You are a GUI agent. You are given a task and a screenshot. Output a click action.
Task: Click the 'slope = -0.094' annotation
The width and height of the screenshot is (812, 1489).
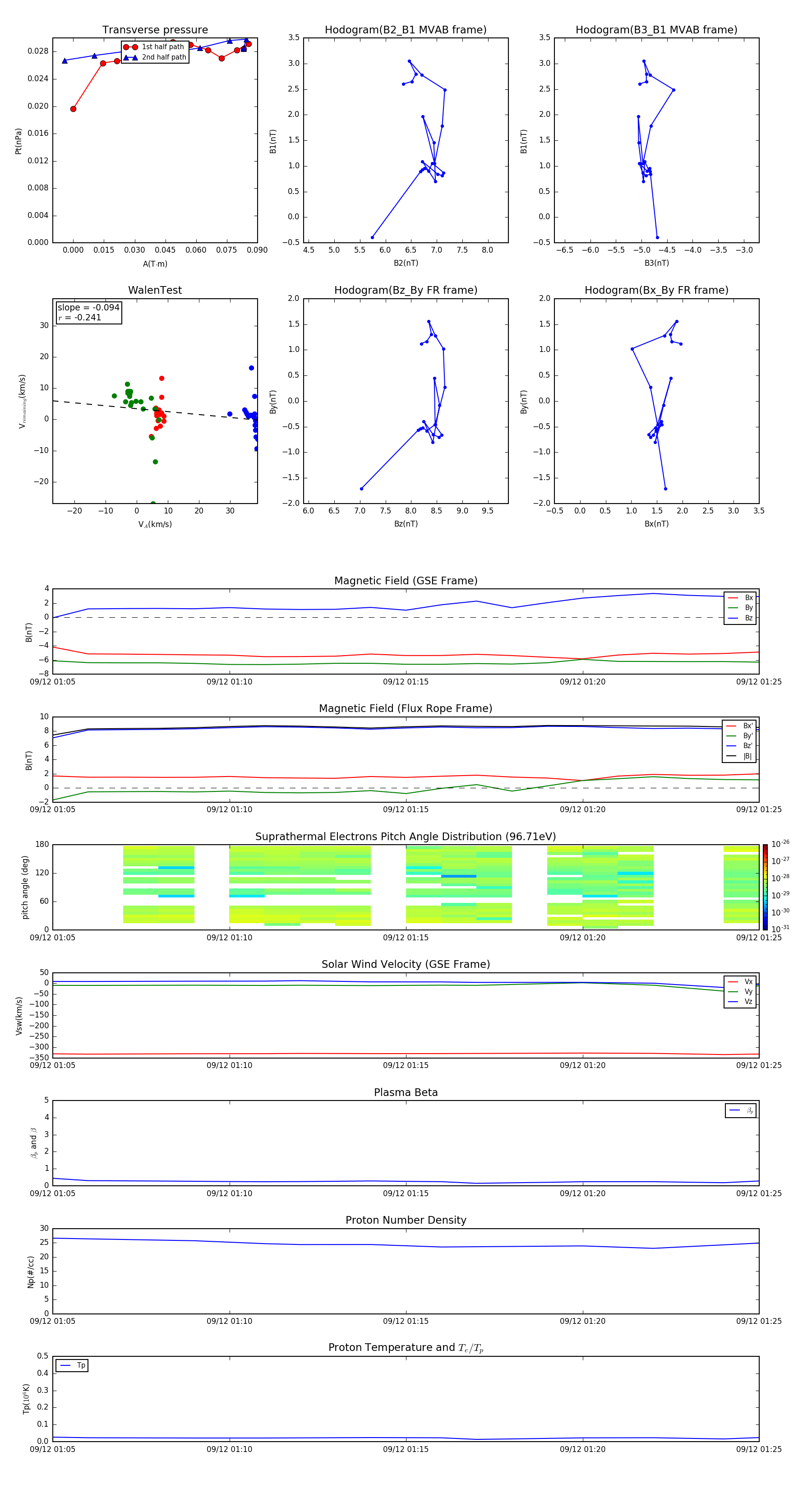click(x=88, y=308)
